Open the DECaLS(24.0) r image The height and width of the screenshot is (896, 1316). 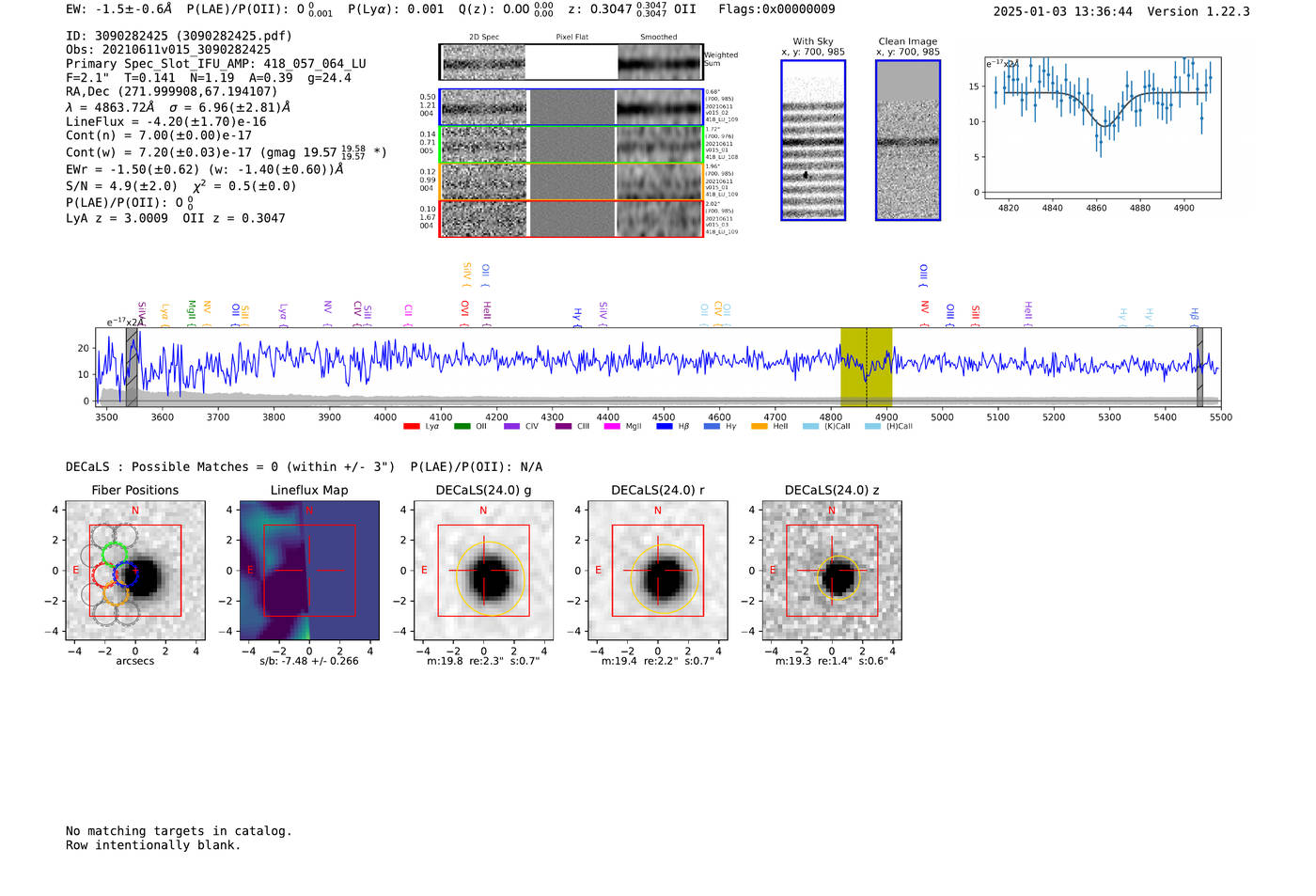pos(658,571)
